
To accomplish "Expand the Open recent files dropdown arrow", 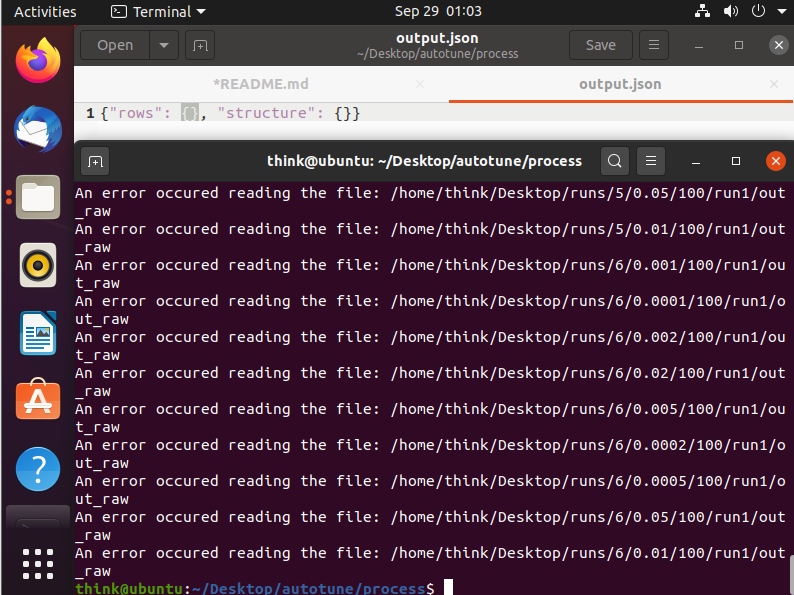I will (x=164, y=46).
